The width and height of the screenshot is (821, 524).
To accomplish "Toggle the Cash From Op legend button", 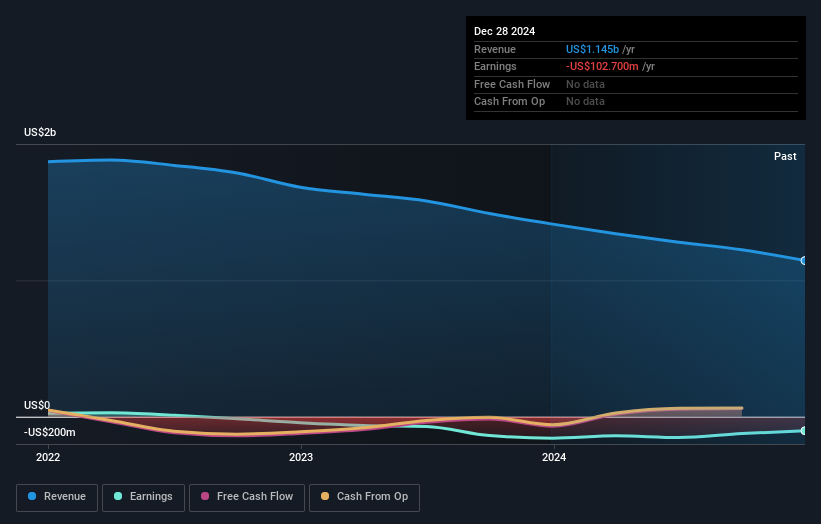I will [364, 497].
